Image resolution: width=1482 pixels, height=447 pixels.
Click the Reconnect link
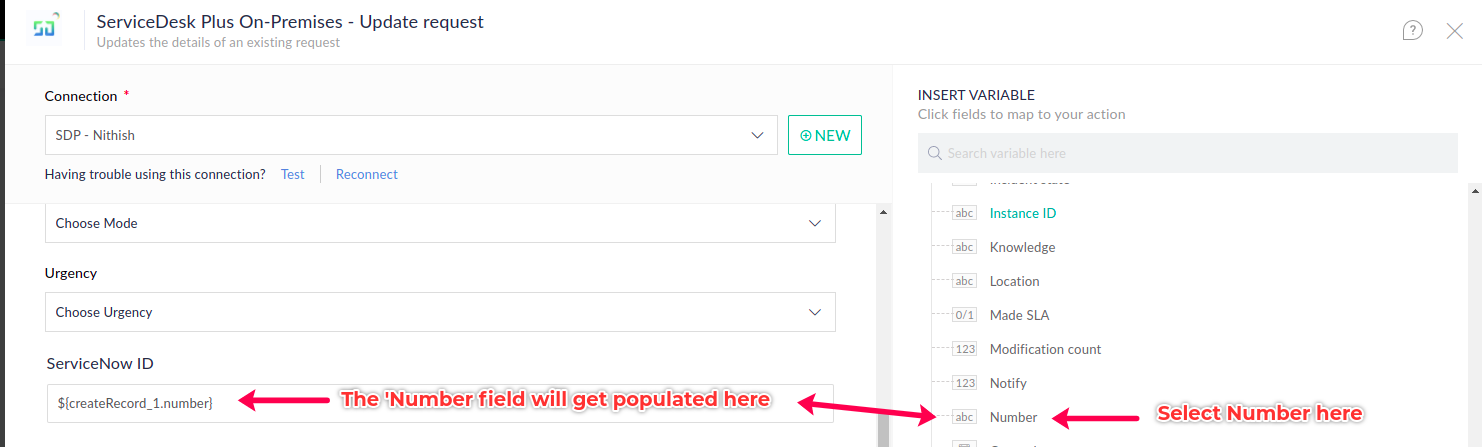(366, 174)
